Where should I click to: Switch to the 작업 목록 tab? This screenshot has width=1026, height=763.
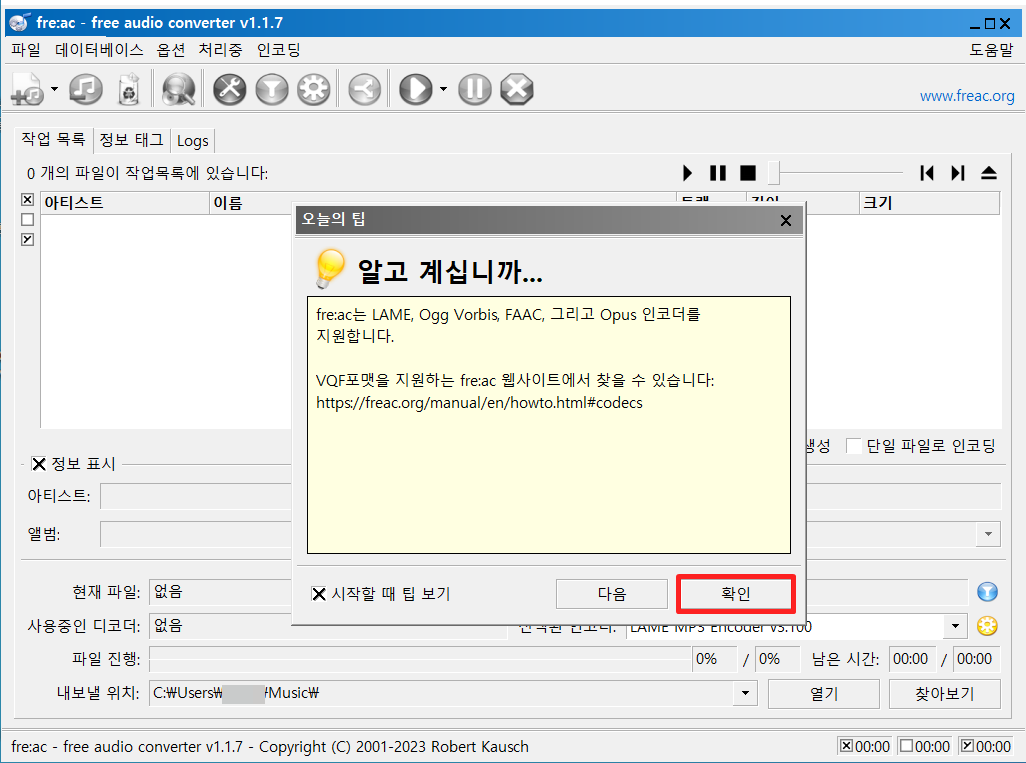point(54,139)
